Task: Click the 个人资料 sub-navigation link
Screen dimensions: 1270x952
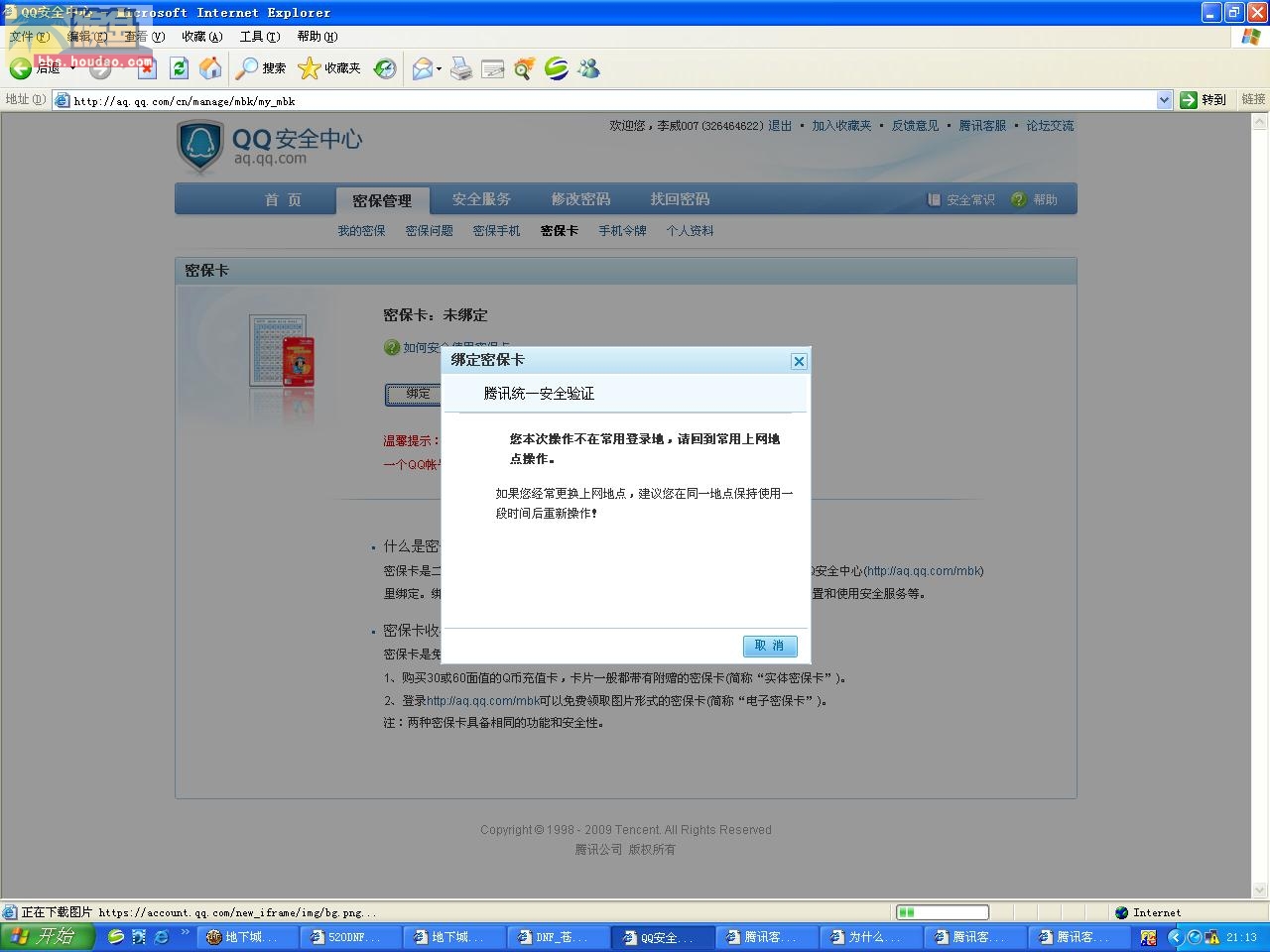Action: click(690, 231)
